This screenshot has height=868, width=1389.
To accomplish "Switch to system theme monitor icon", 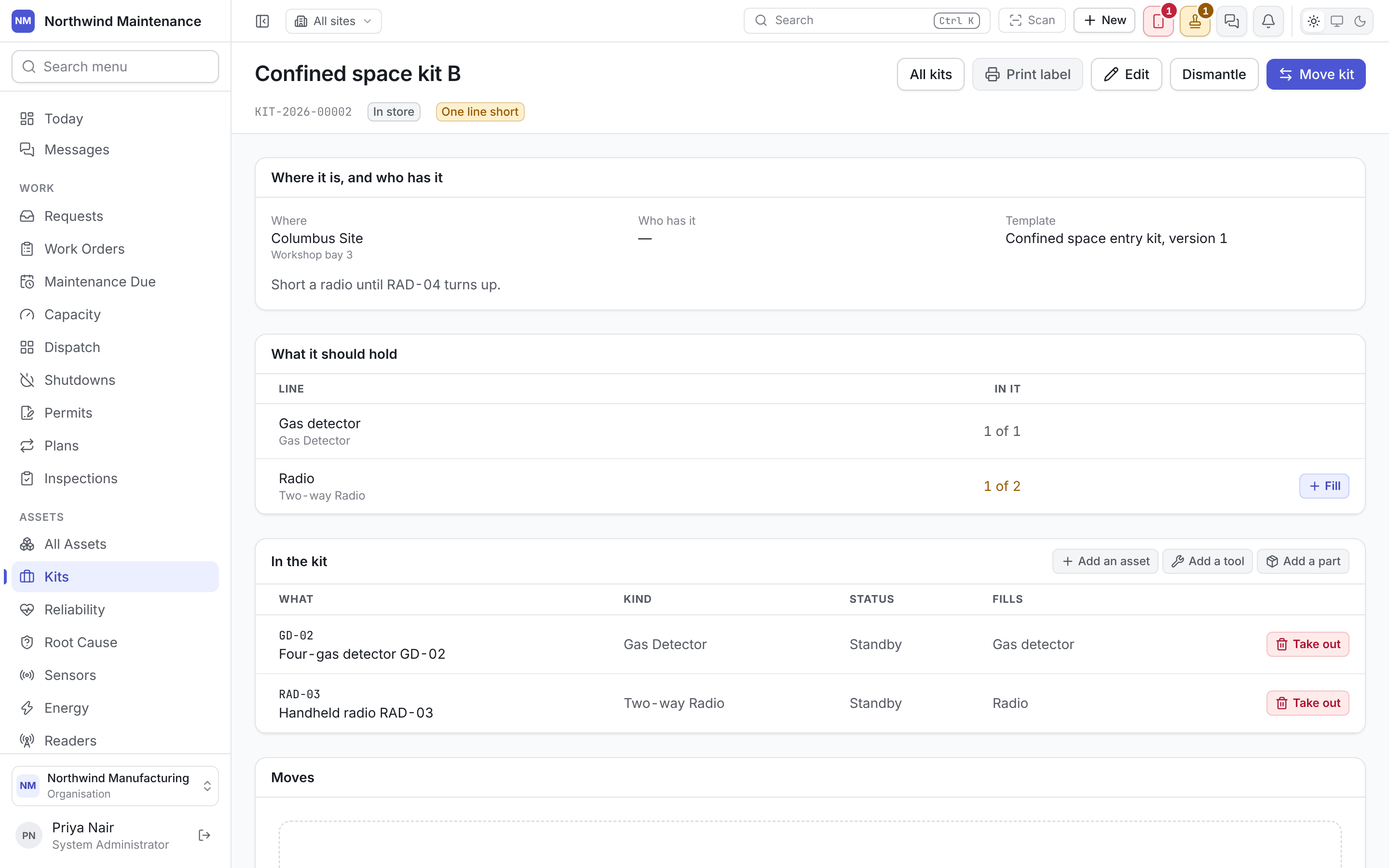I will click(x=1337, y=21).
